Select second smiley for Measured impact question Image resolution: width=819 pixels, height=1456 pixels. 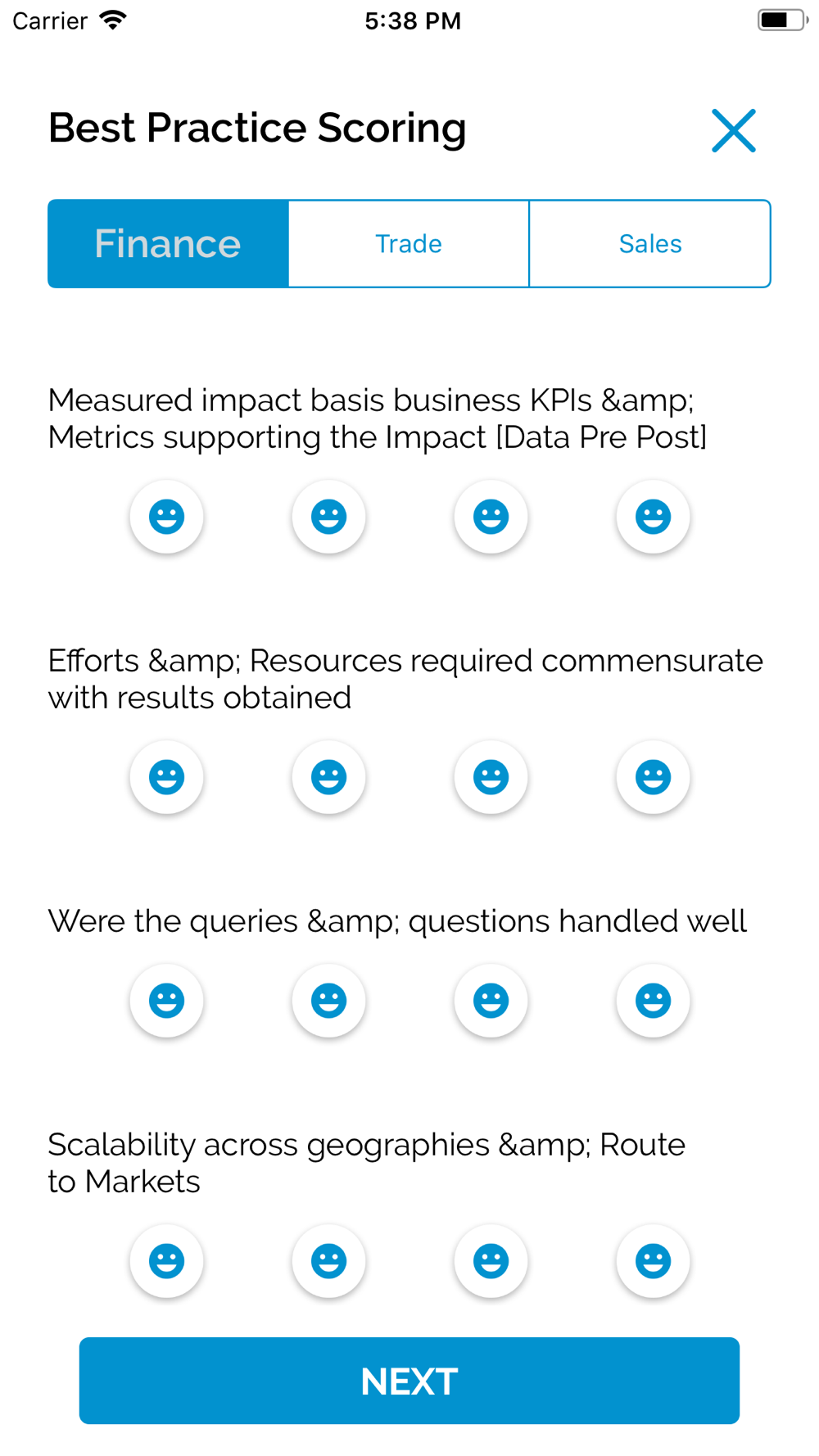click(328, 517)
